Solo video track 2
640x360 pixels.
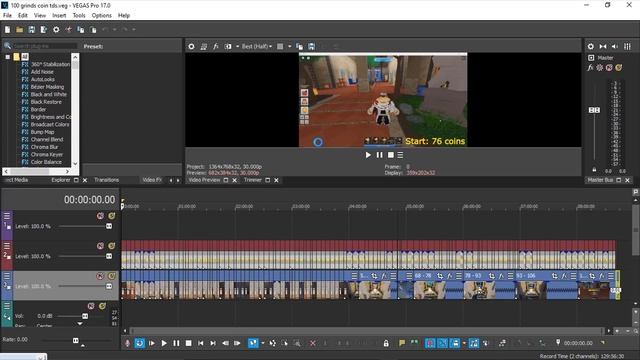click(x=111, y=246)
